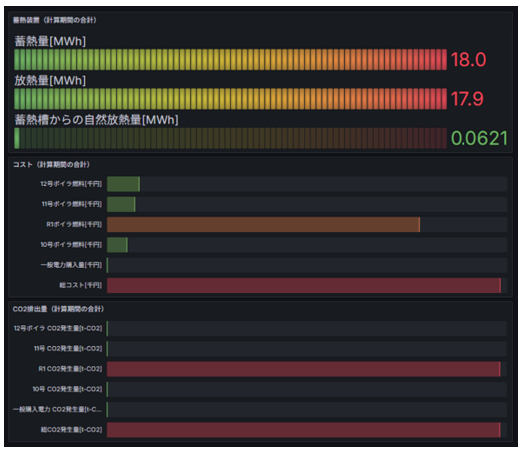
Task: Click the green 10号ボイラ燃料 cost bar
Action: (x=117, y=245)
